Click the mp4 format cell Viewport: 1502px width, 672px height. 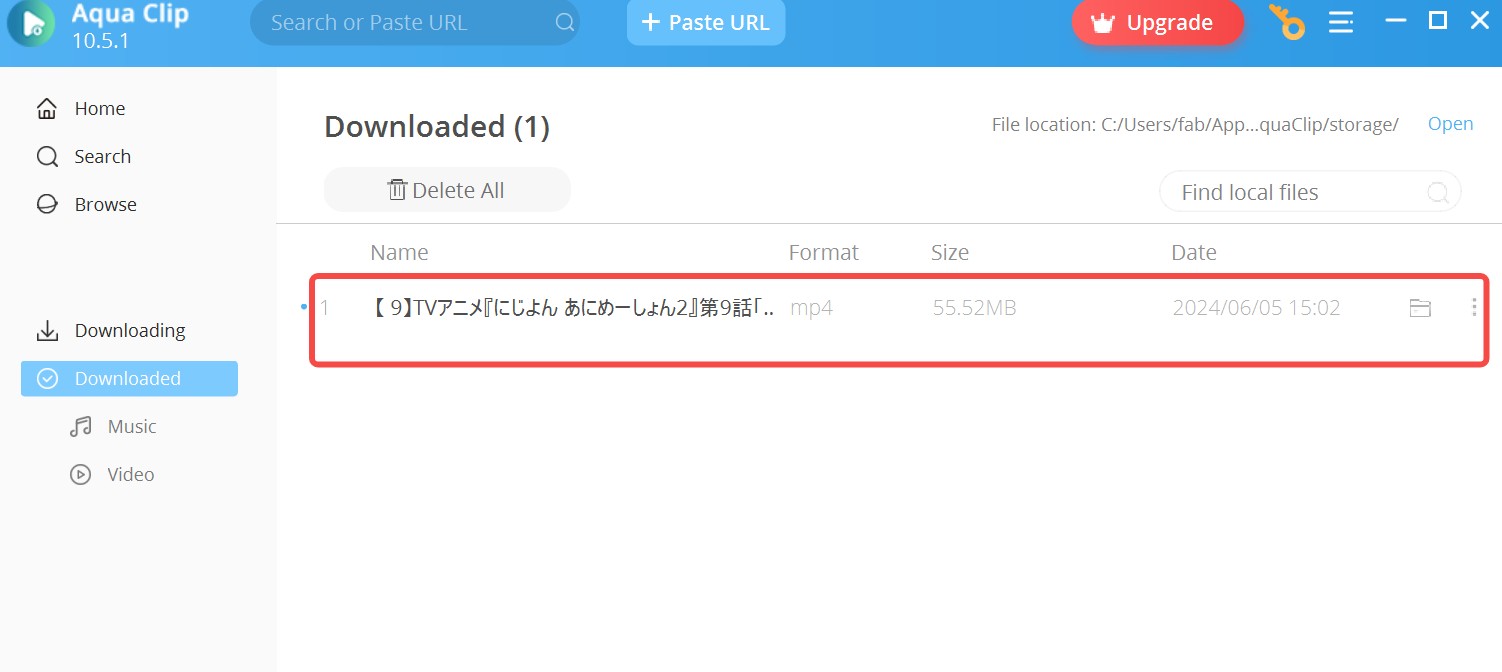coord(811,308)
